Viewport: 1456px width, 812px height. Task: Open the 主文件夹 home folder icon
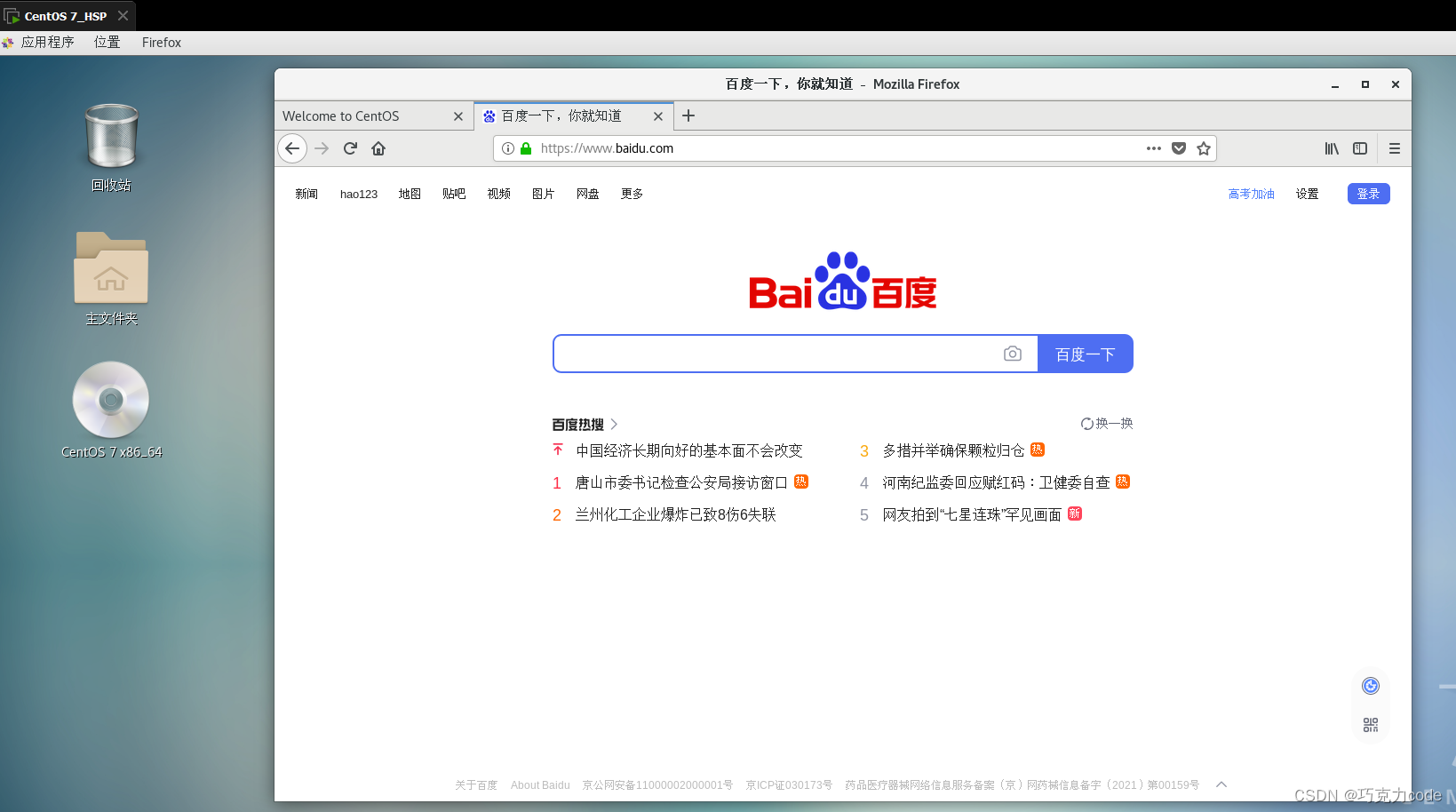click(111, 278)
